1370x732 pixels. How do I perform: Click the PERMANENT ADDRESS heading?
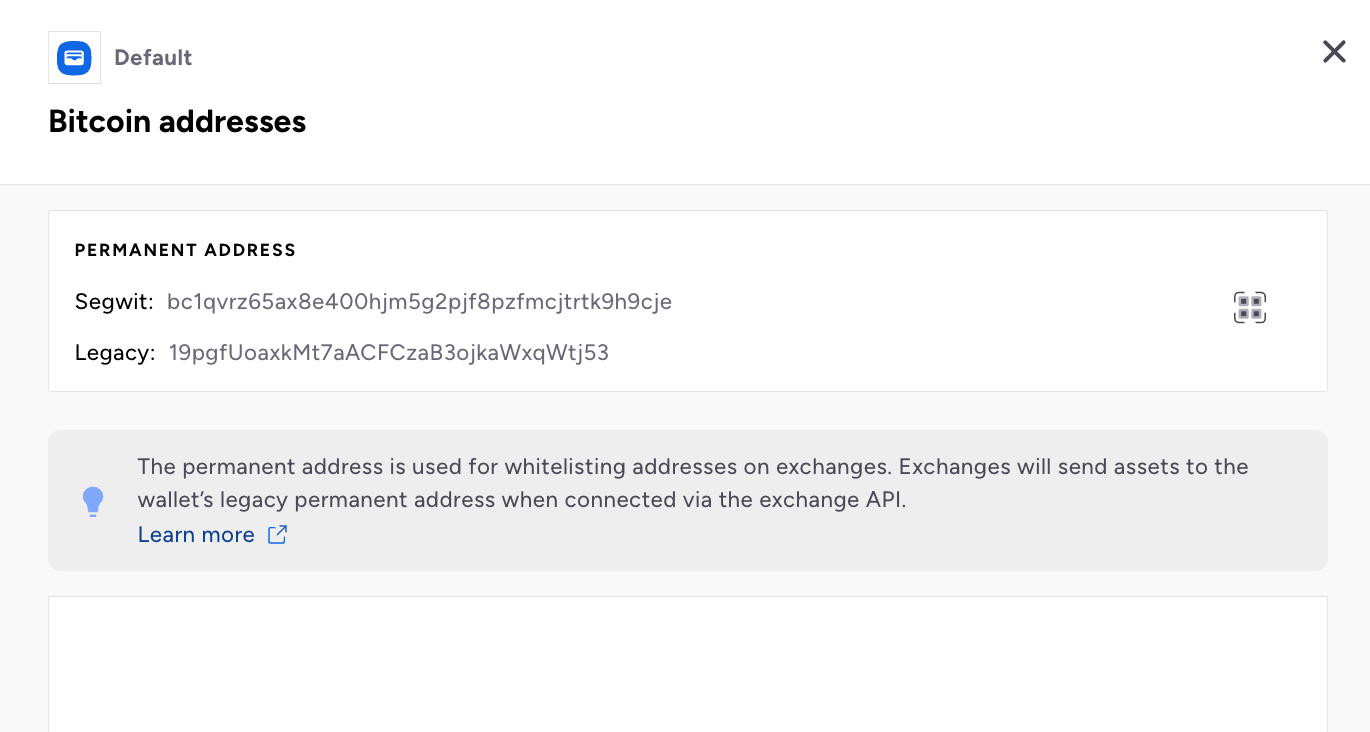(x=185, y=250)
